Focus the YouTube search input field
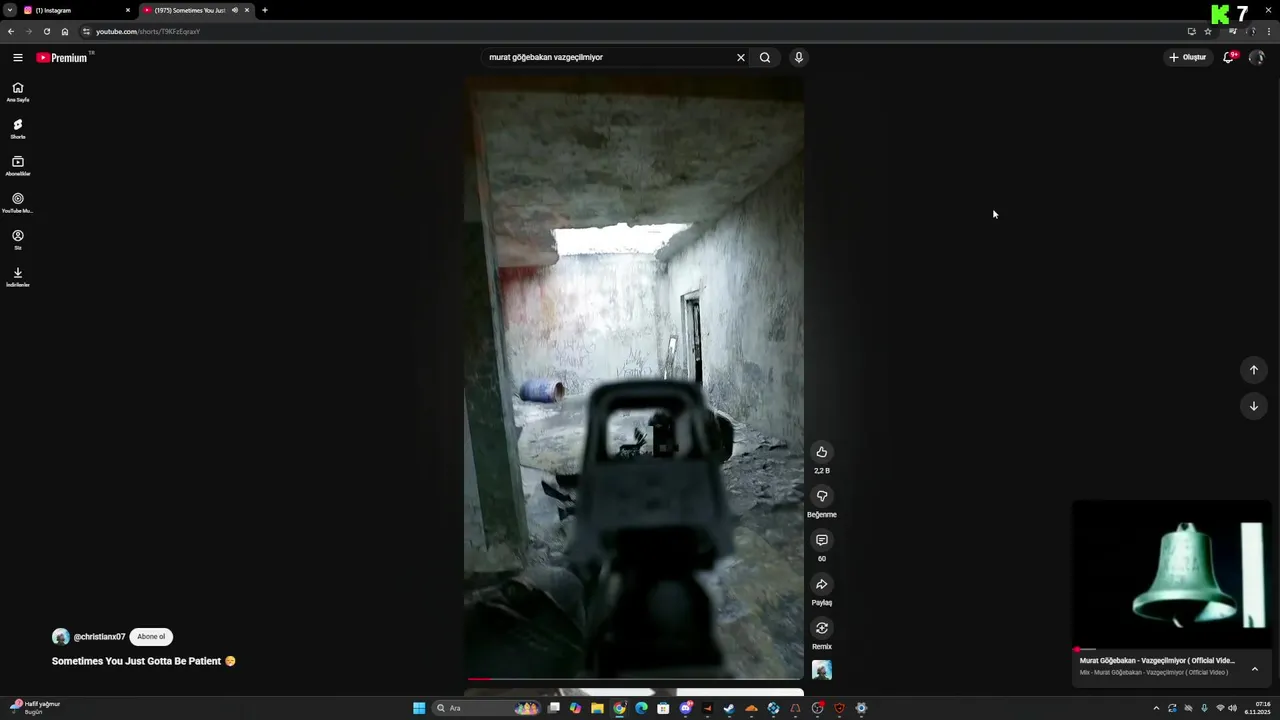The height and width of the screenshot is (720, 1280). (610, 57)
